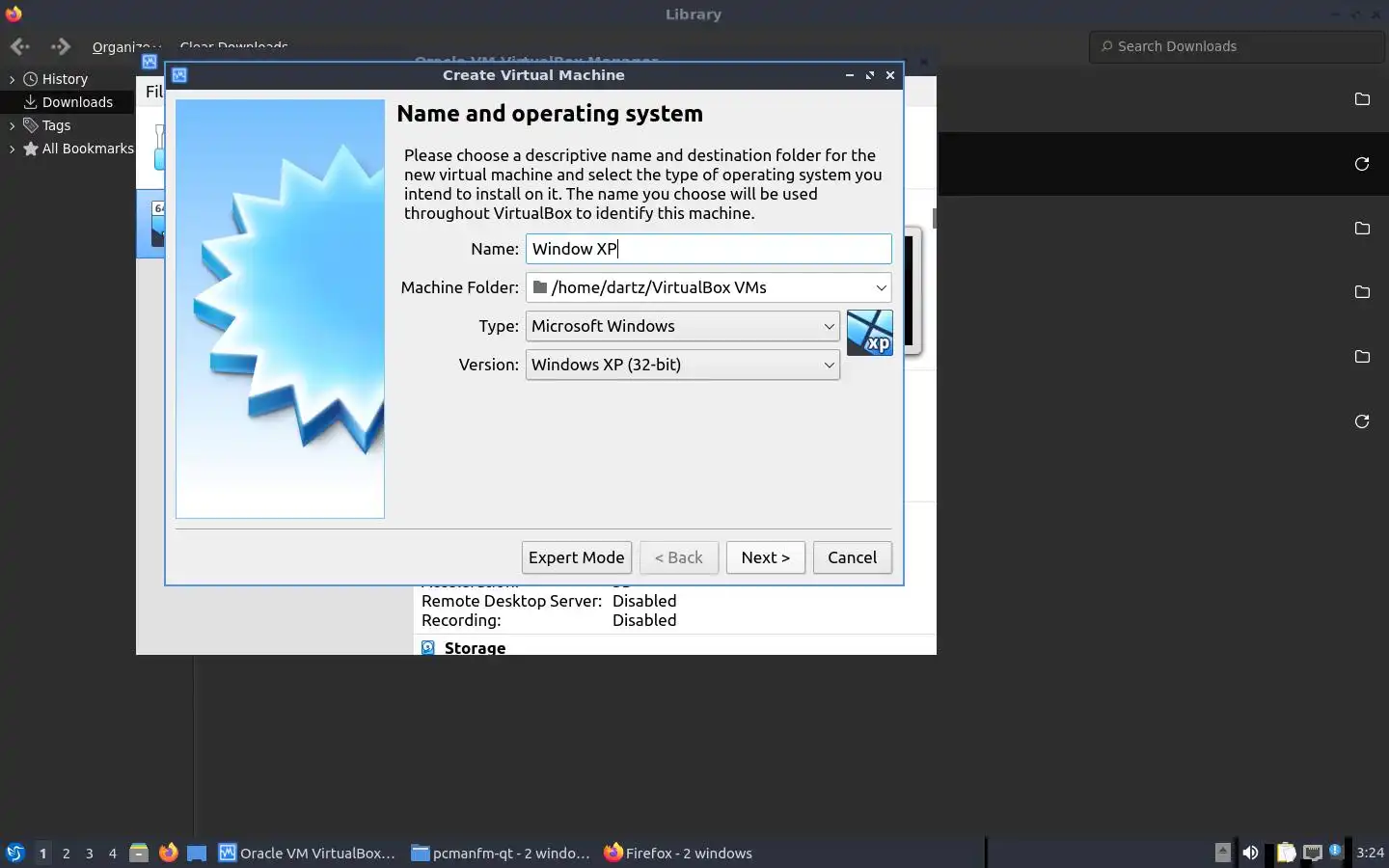Click Clear Downloads in Library toolbar
This screenshot has height=868, width=1389.
[x=233, y=46]
